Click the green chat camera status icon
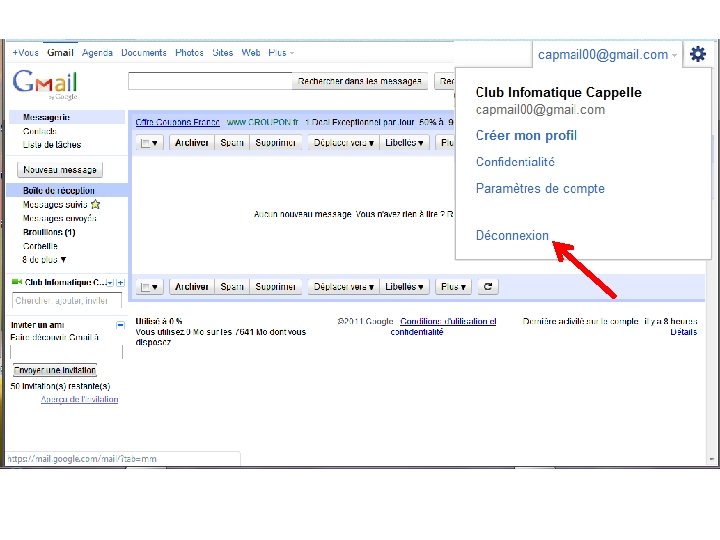This screenshot has width=720, height=540. tap(17, 281)
